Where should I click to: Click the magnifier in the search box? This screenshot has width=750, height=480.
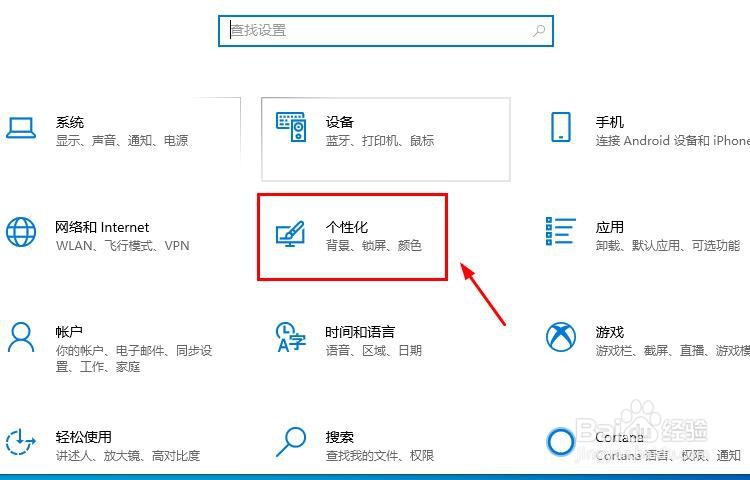(539, 31)
